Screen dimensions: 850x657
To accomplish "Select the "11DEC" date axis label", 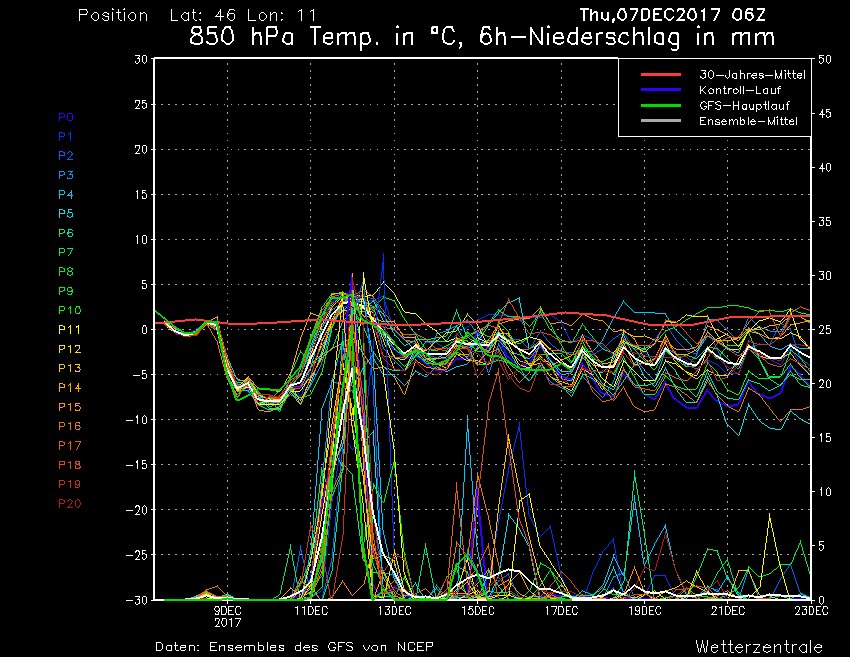I will (311, 611).
